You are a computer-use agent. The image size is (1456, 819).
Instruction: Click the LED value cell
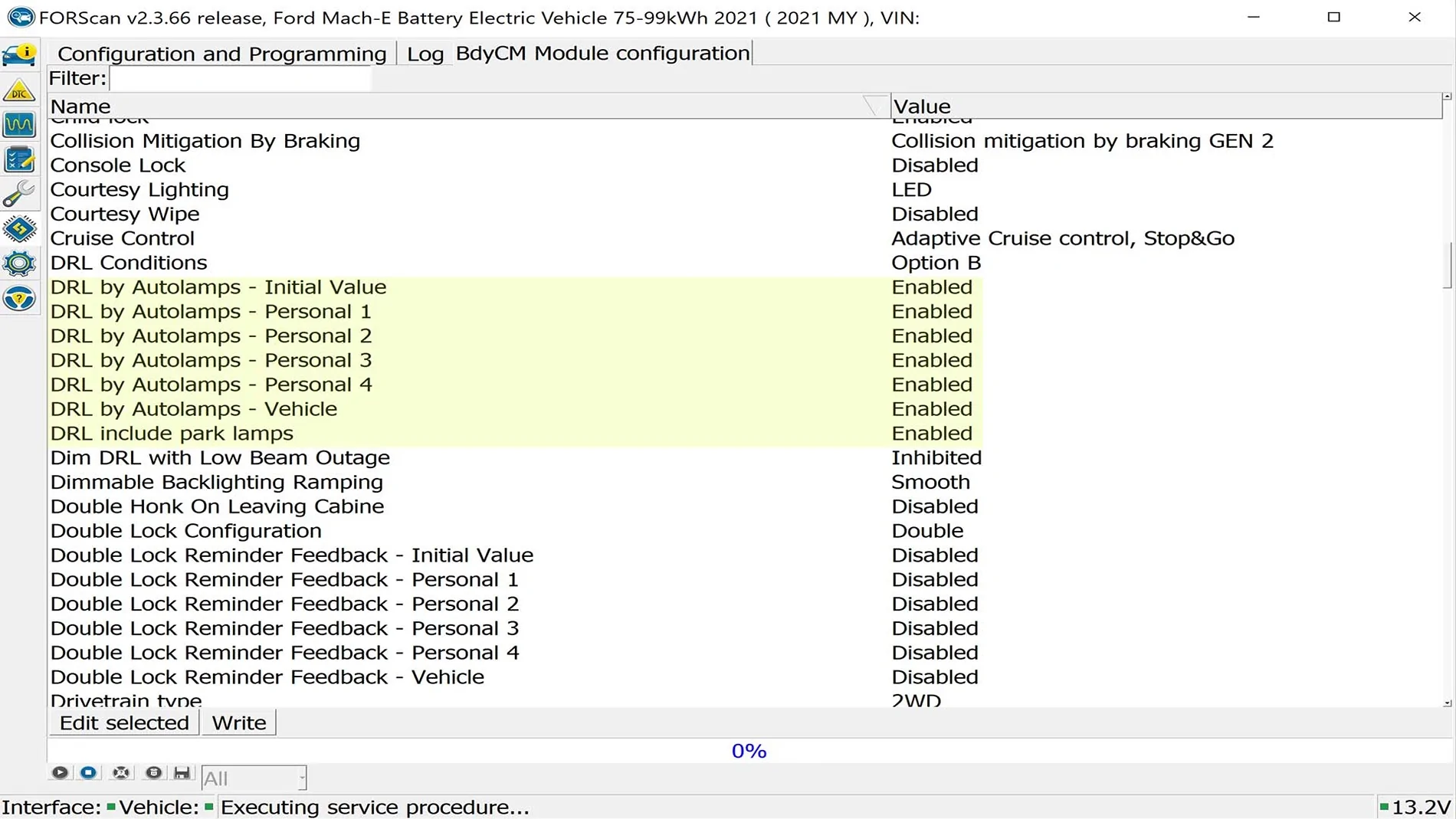pyautogui.click(x=911, y=189)
